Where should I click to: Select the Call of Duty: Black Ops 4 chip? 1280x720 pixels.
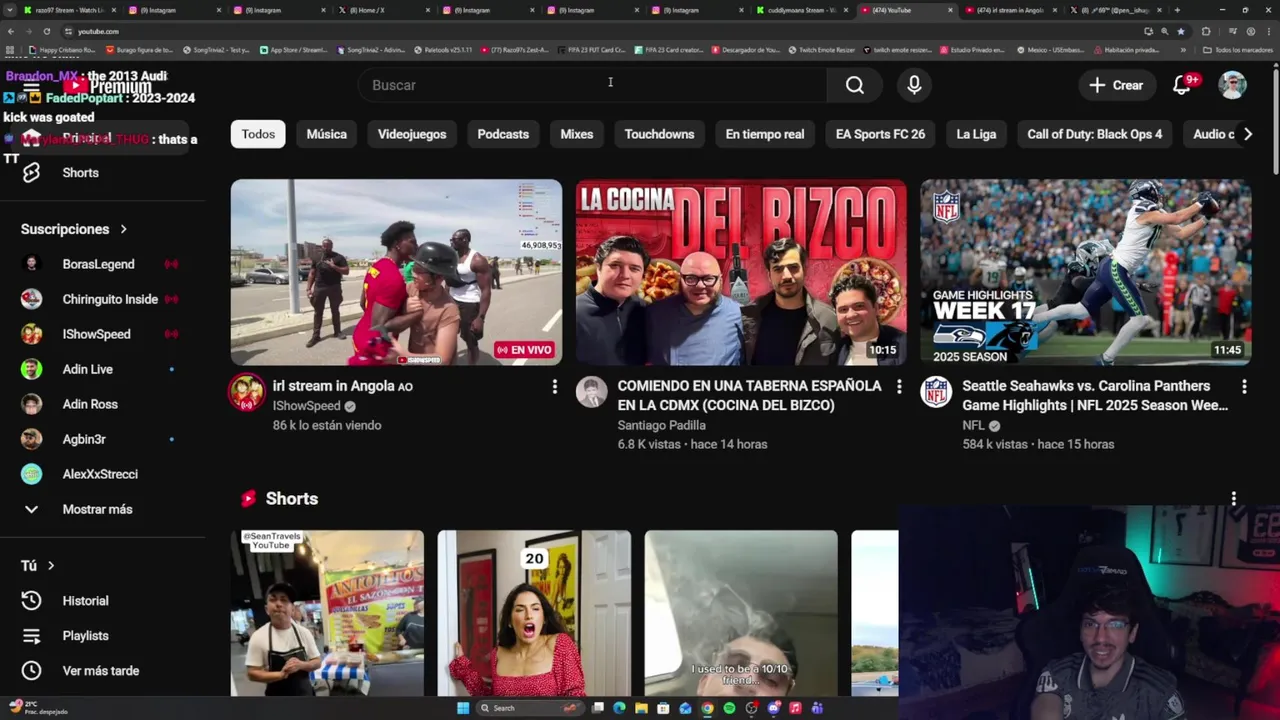click(x=1095, y=134)
